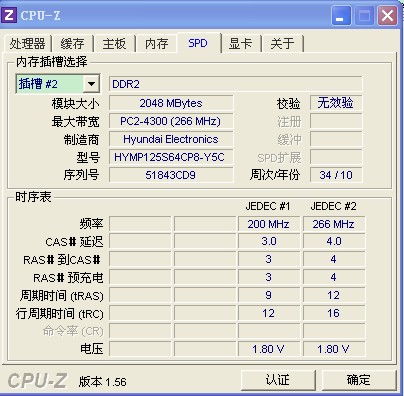
Task: Click the serial number 51843CD9 field
Action: [171, 175]
